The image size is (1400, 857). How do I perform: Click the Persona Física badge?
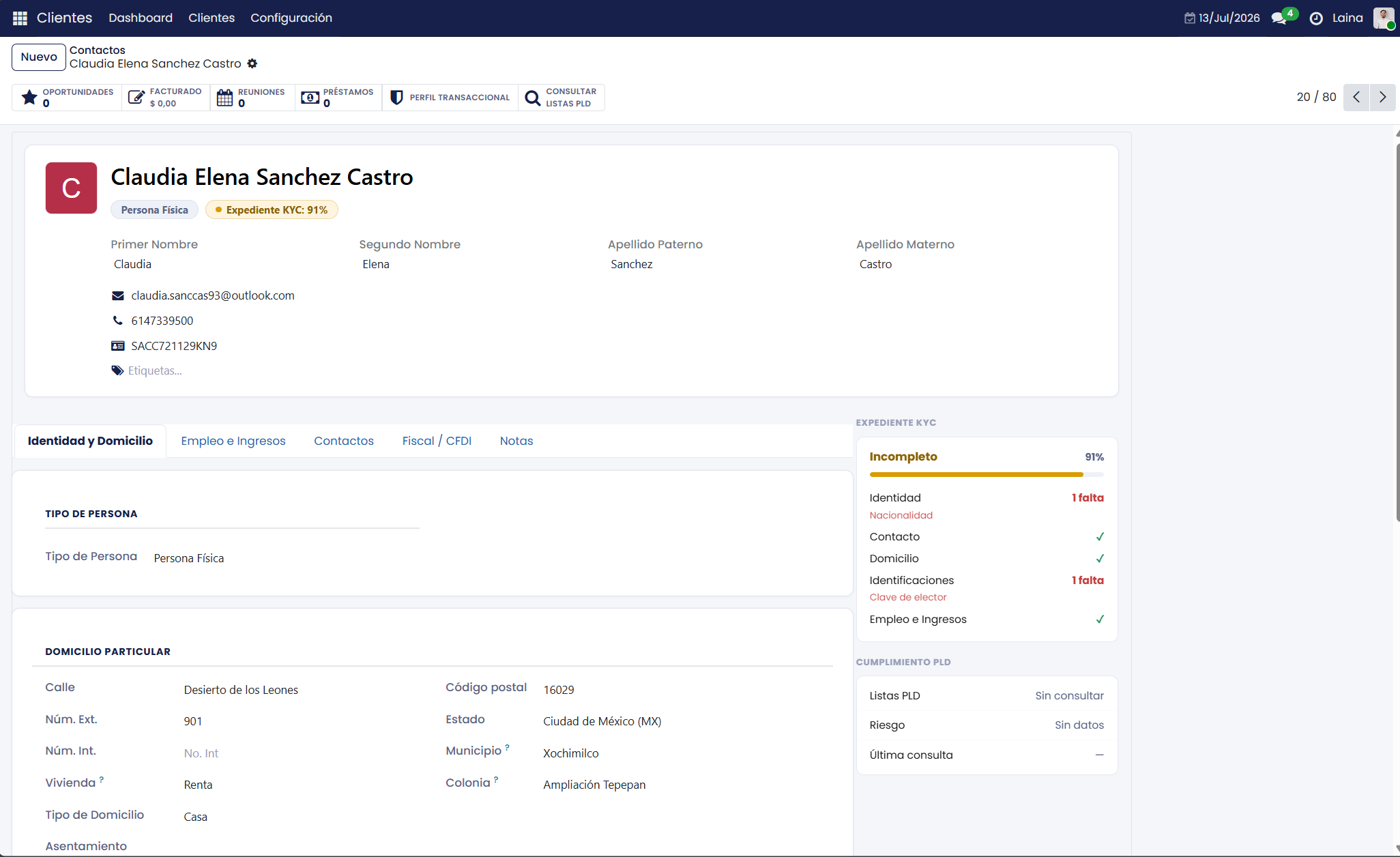tap(155, 210)
